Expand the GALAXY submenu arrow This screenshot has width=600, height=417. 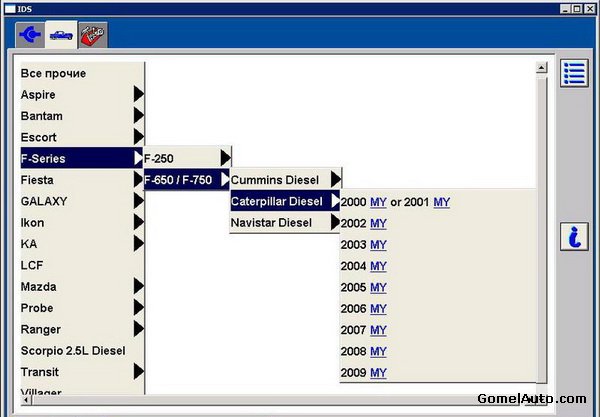click(139, 201)
